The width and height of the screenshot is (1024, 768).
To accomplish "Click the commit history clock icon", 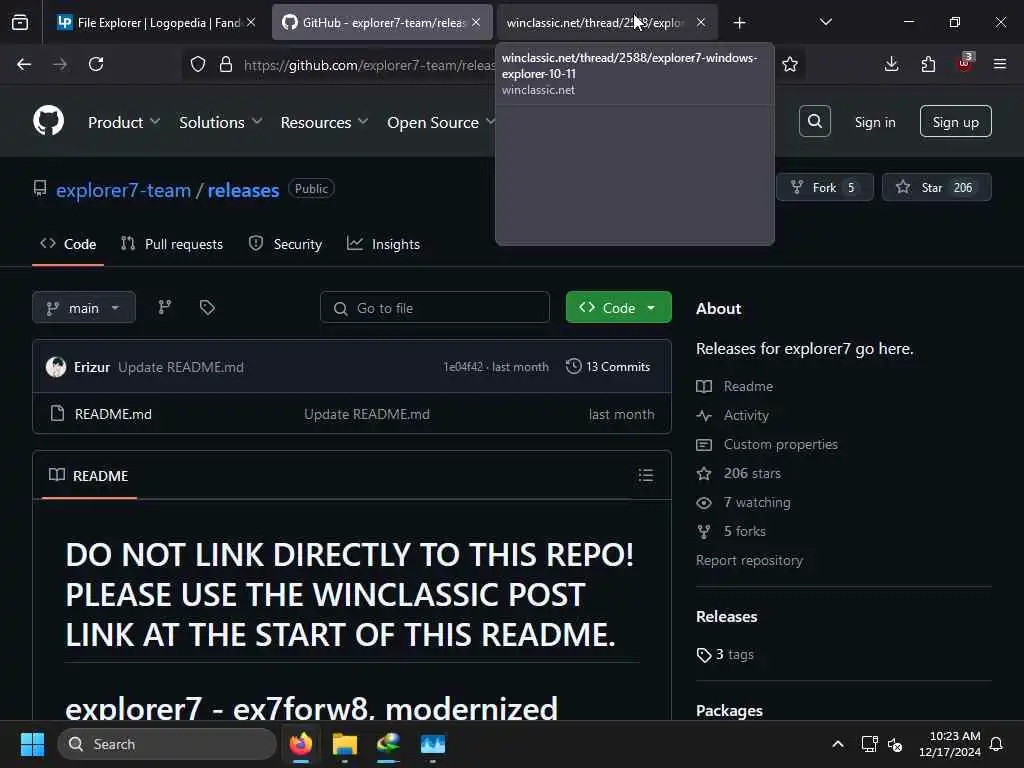I will (573, 366).
